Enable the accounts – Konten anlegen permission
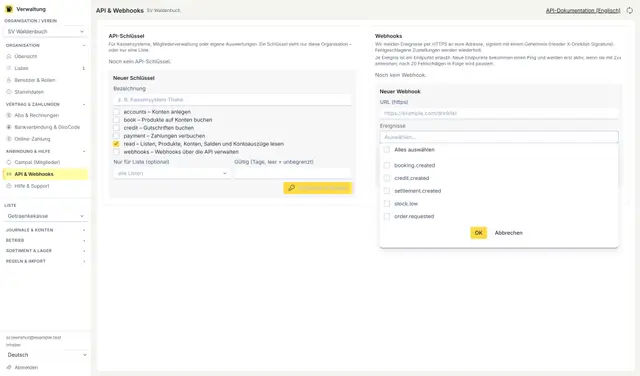The image size is (640, 376). coord(116,111)
